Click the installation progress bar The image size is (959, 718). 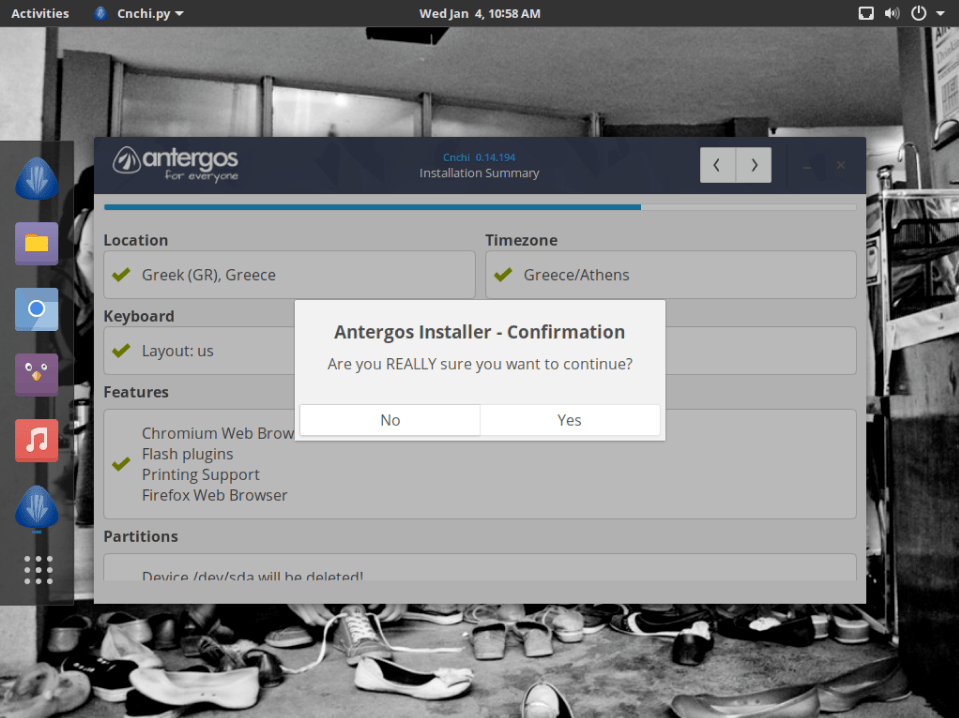point(480,207)
